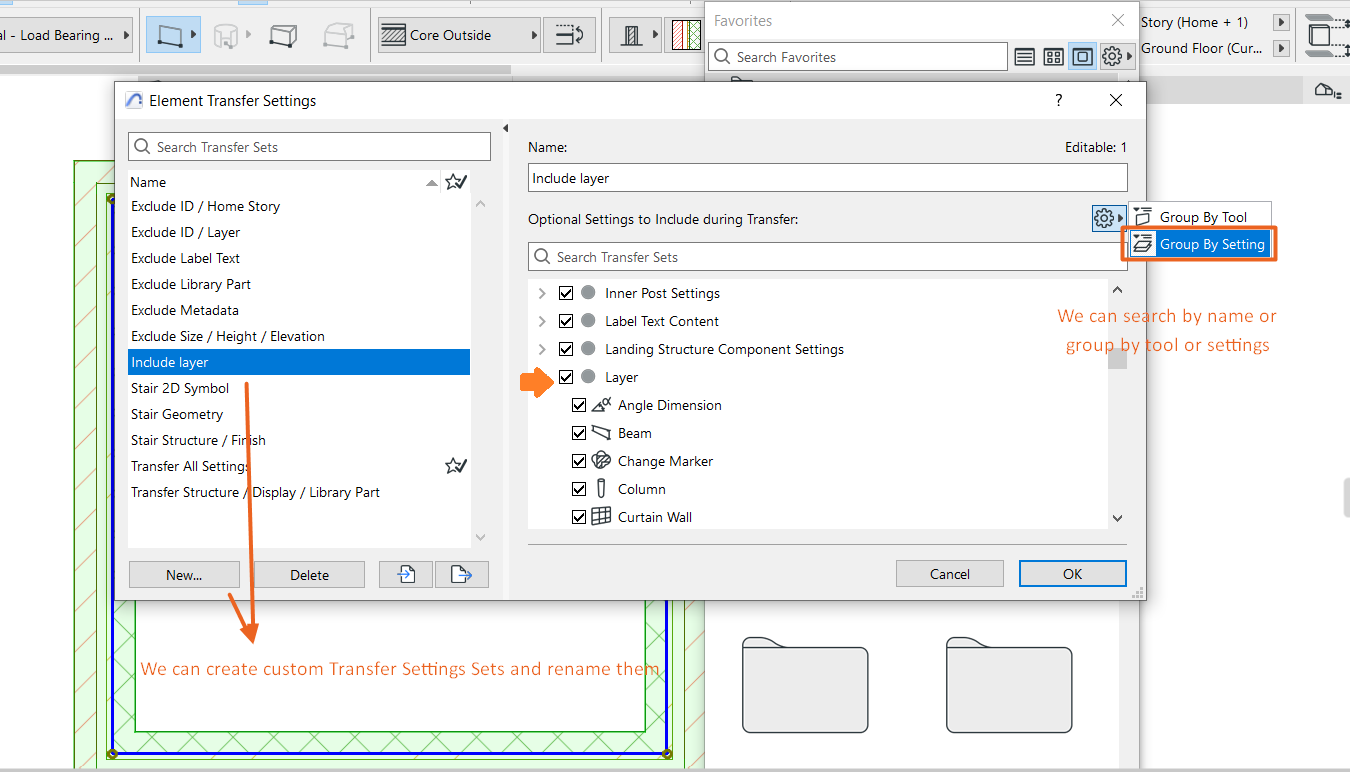The height and width of the screenshot is (772, 1350).
Task: Click the favorite star column header icon
Action: (x=456, y=182)
